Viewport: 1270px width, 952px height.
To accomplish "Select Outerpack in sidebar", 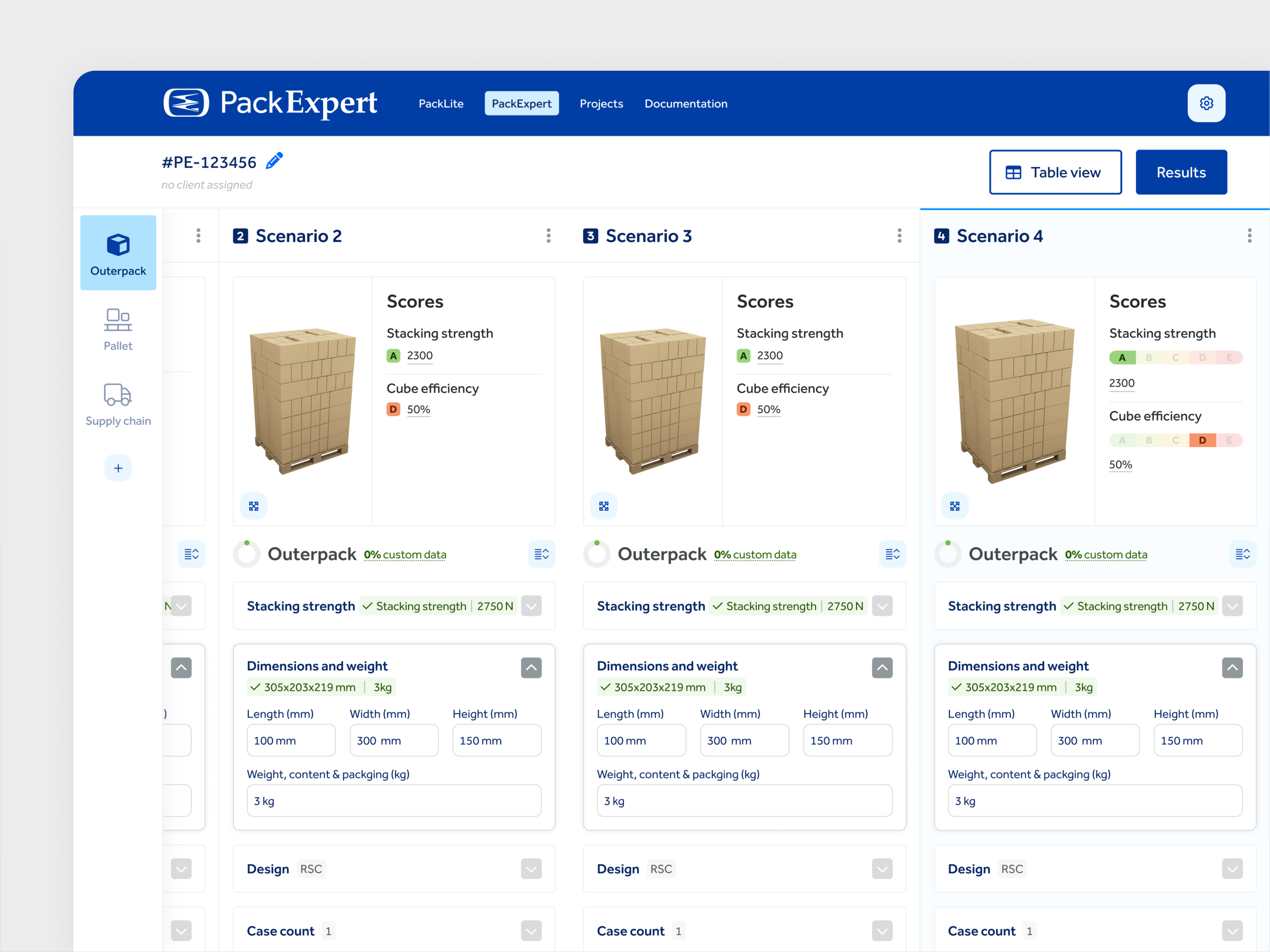I will [x=118, y=253].
